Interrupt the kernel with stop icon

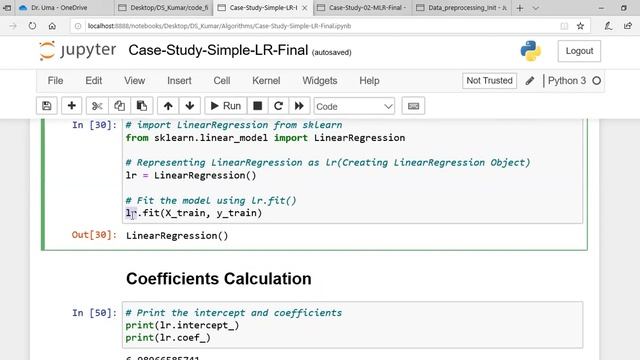(x=258, y=106)
